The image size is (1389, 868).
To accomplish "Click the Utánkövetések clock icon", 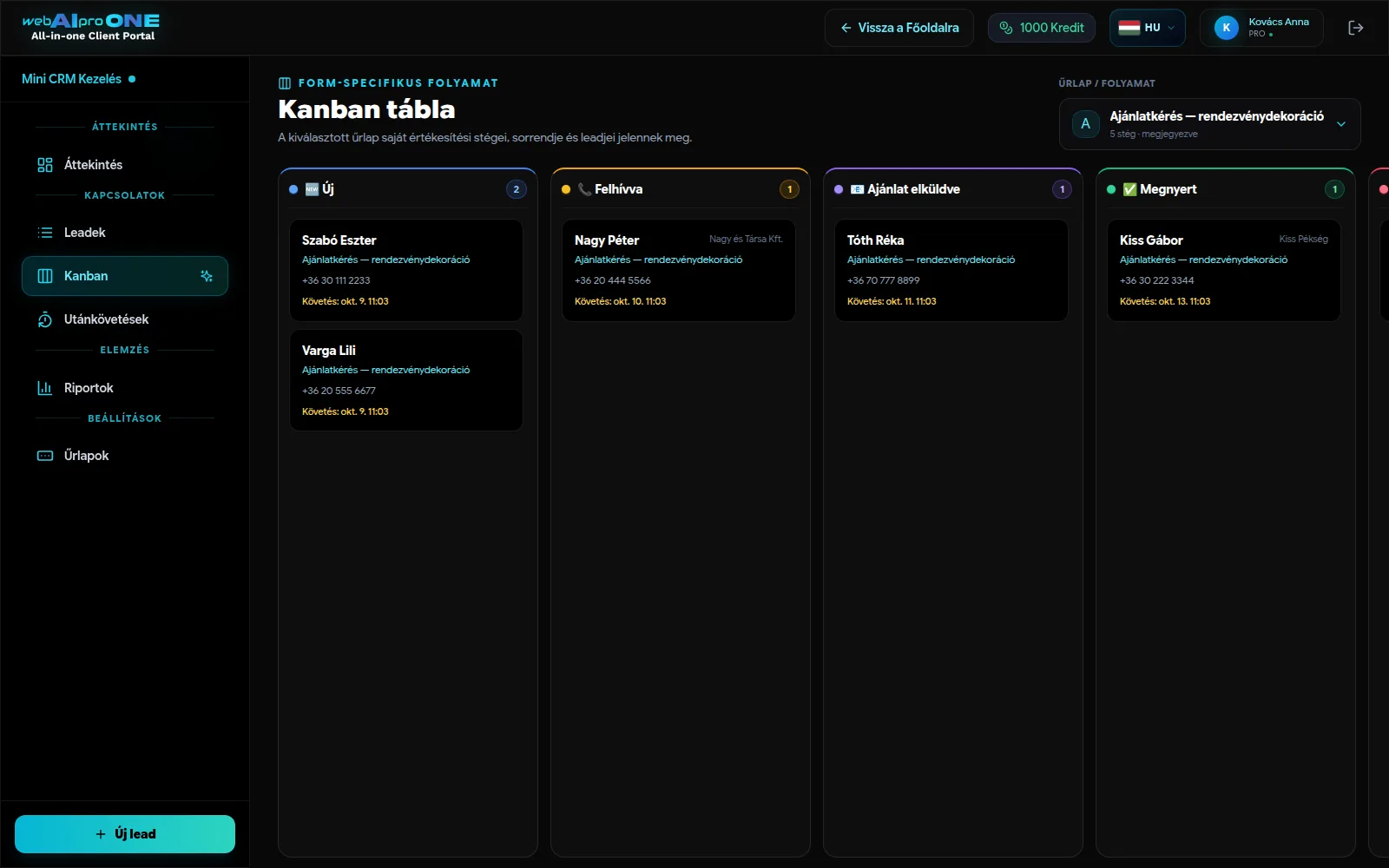I will [45, 319].
